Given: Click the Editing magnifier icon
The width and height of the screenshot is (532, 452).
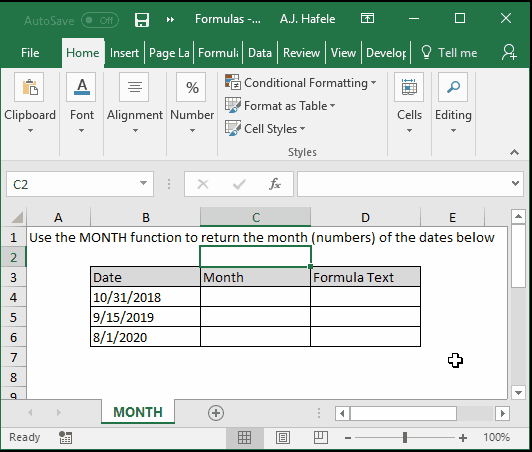Looking at the screenshot, I should (x=453, y=87).
